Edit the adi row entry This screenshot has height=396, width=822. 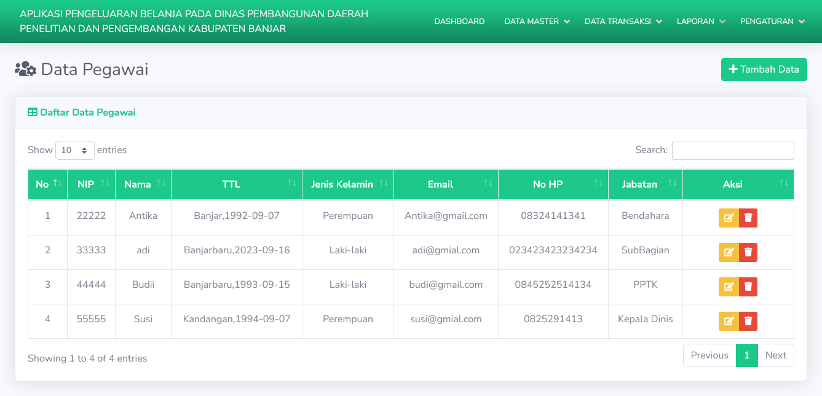729,252
